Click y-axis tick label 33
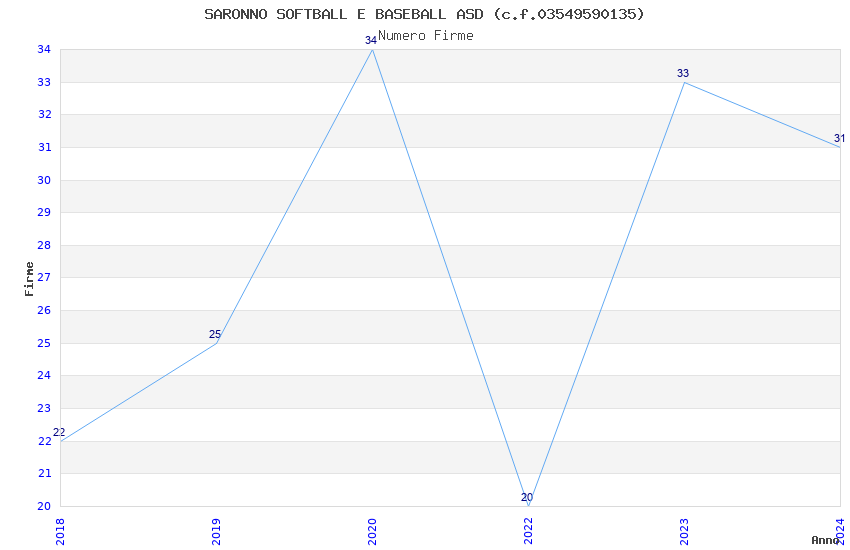The height and width of the screenshot is (550, 850). (x=44, y=82)
